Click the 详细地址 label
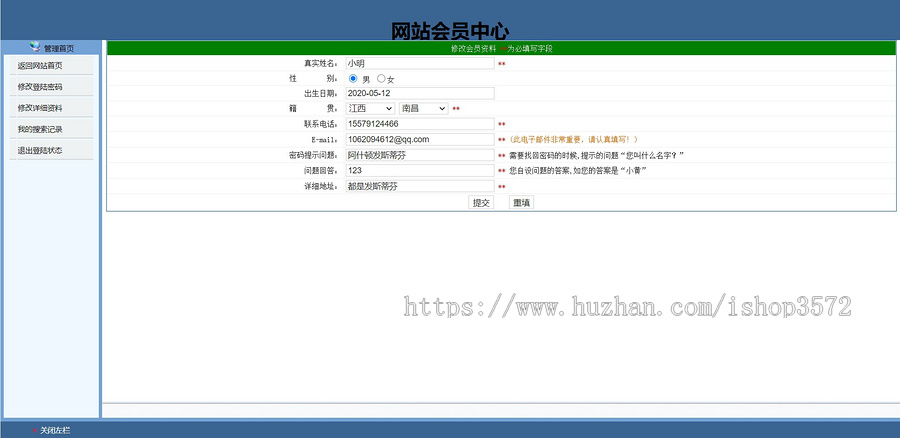Viewport: 900px width, 438px height. 321,187
